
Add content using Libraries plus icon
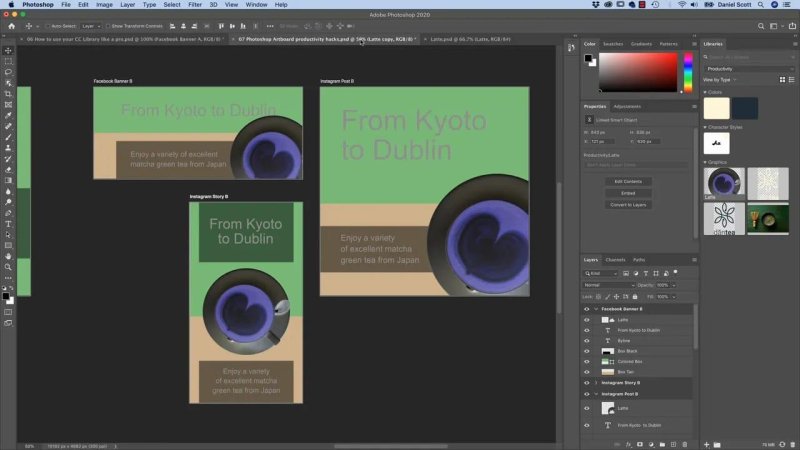coord(707,444)
